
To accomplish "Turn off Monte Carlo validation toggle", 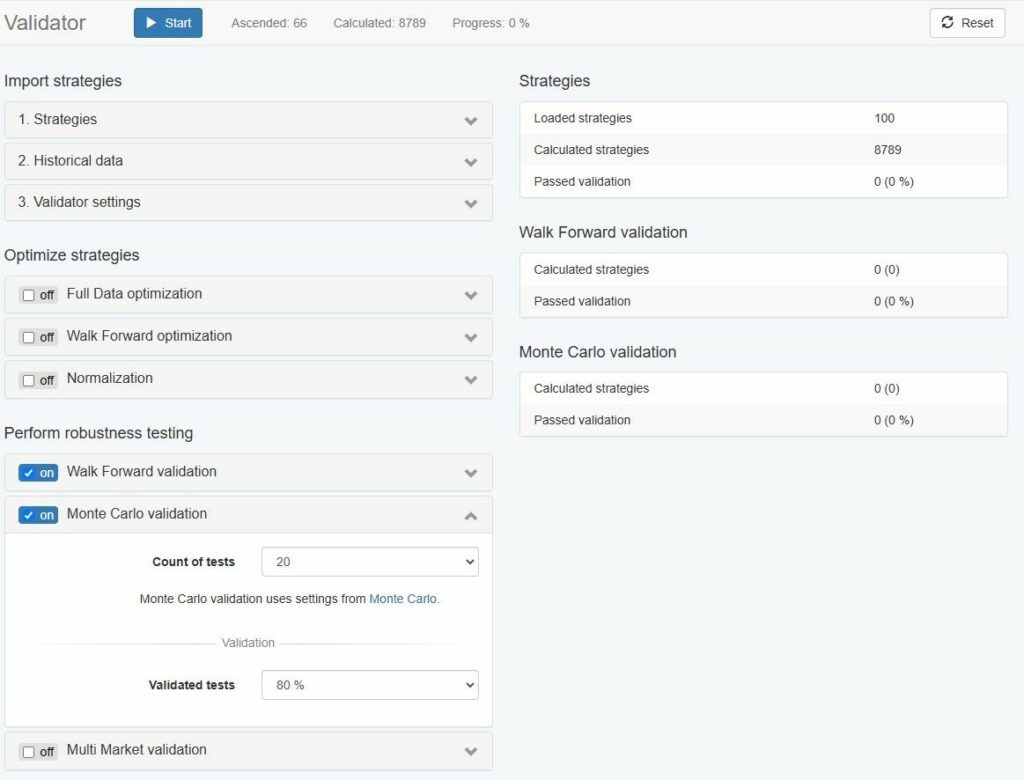I will 38,515.
